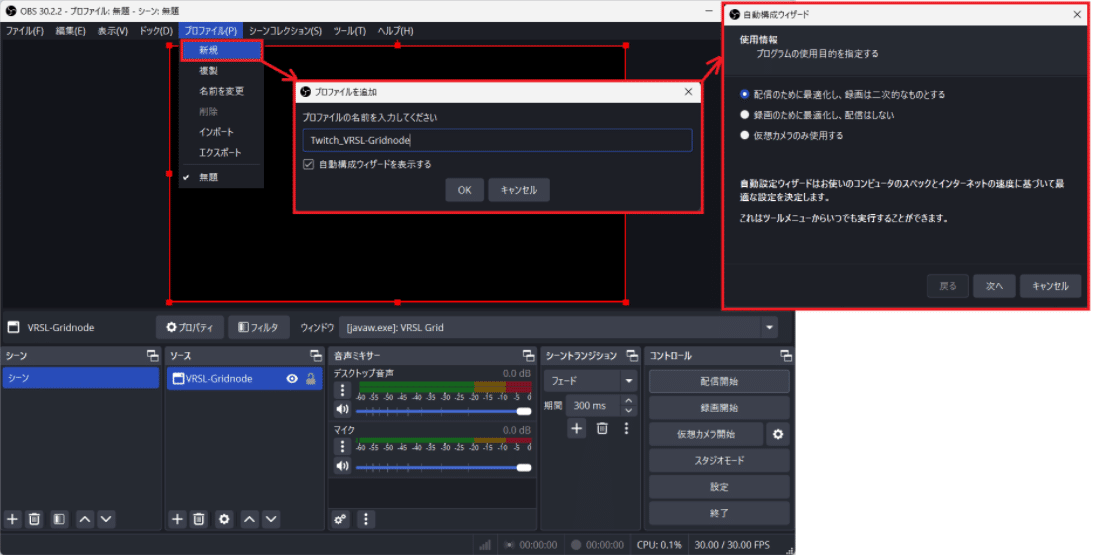
Task: Open audio mixer three-dot menu at bottom
Action: tap(366, 519)
